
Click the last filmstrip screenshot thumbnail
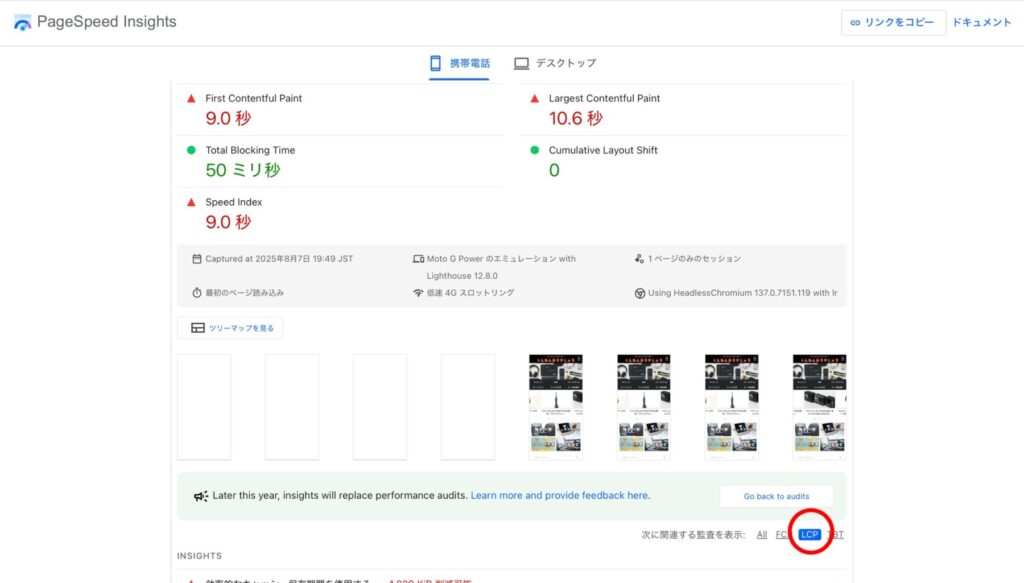pyautogui.click(x=819, y=407)
